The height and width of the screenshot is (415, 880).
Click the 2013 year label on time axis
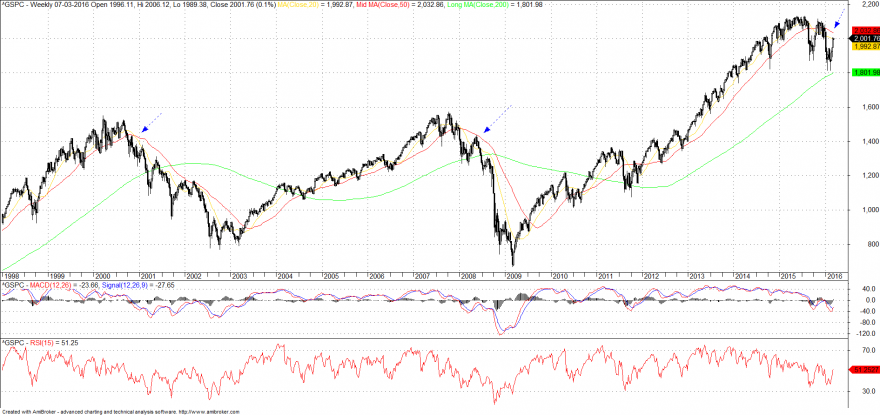pyautogui.click(x=697, y=277)
